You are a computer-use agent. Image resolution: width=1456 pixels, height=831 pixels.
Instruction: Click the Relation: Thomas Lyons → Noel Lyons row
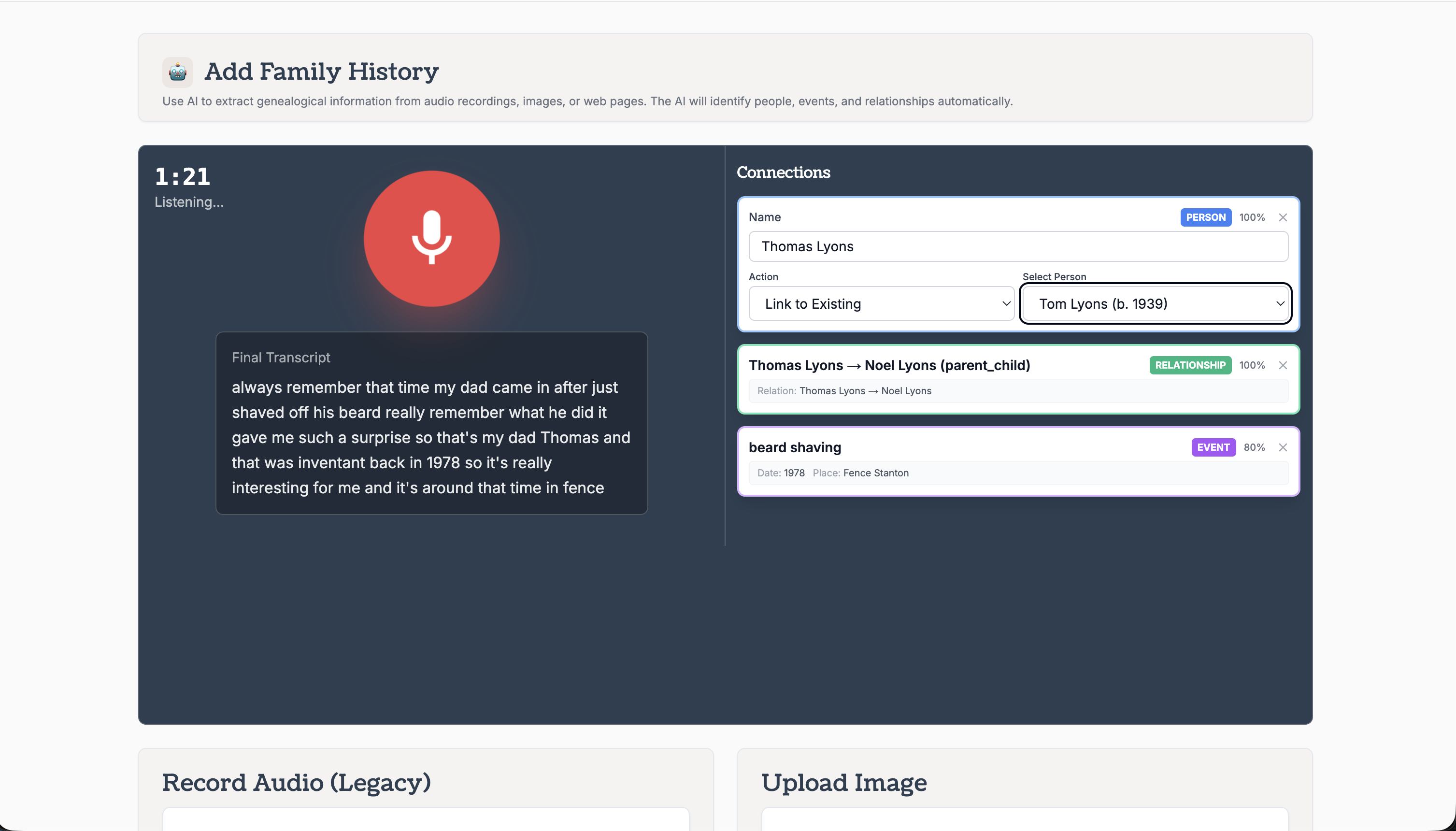(1018, 391)
